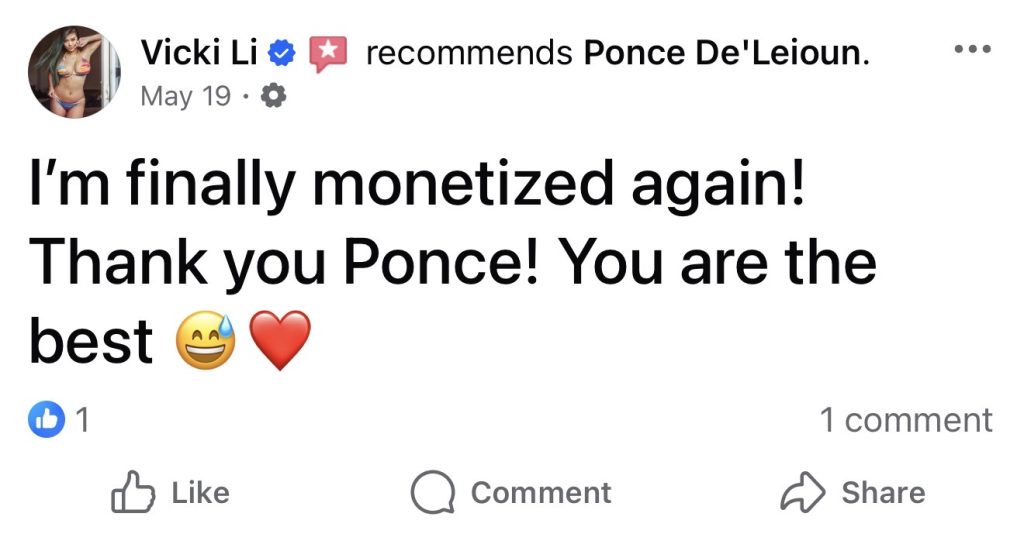Click the May 19 post timestamp
The width and height of the screenshot is (1024, 534).
(x=186, y=97)
